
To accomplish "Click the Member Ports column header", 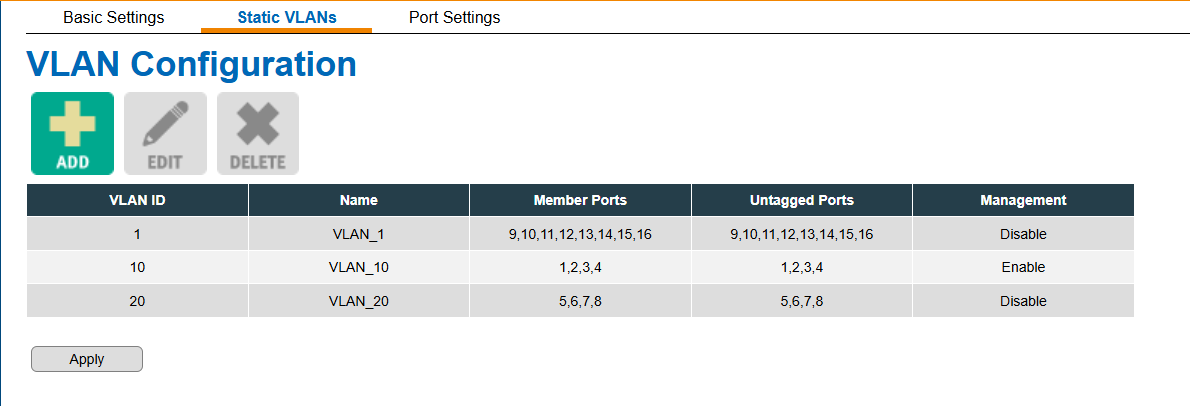I will 581,200.
